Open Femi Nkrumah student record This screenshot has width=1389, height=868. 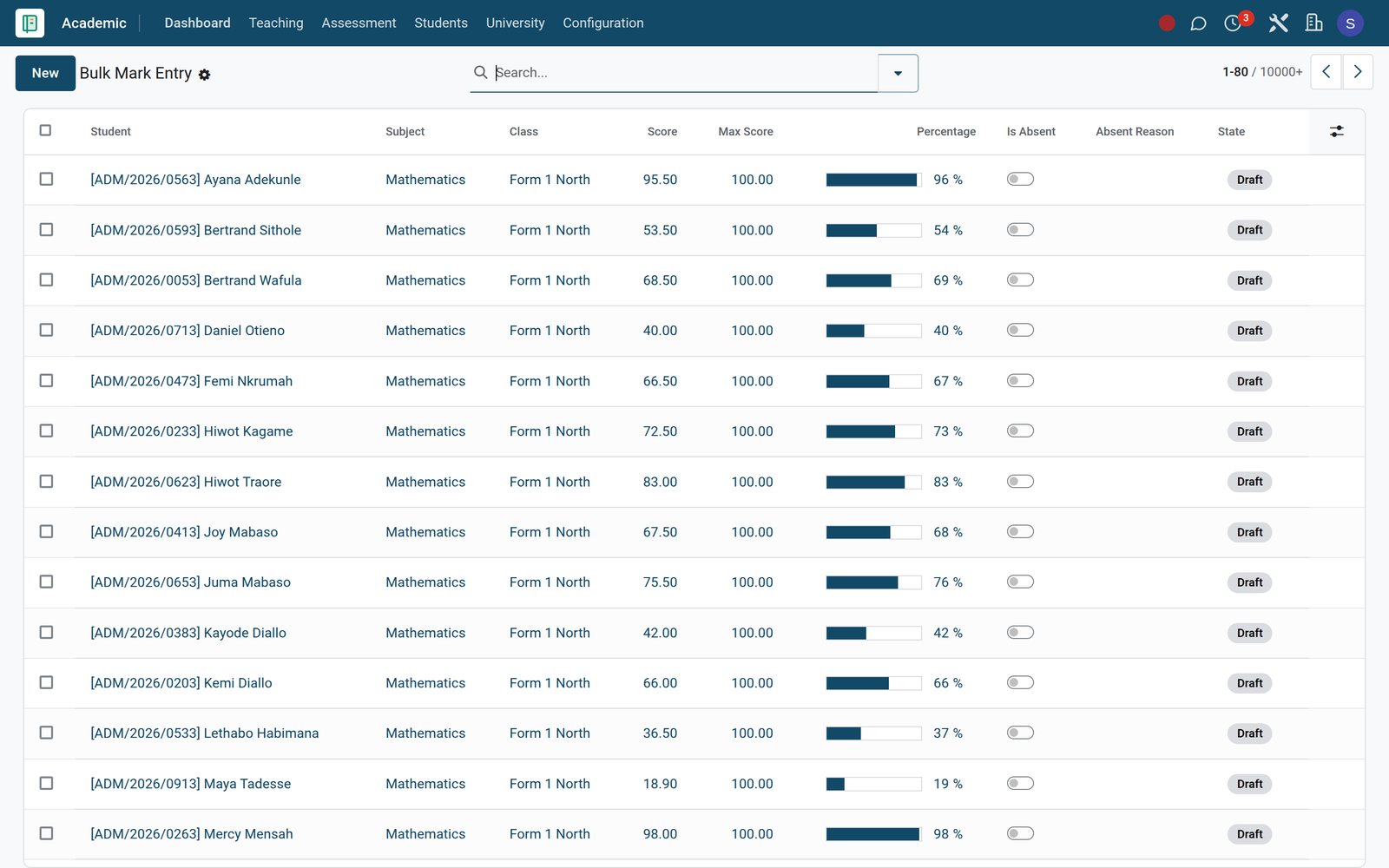pos(191,381)
